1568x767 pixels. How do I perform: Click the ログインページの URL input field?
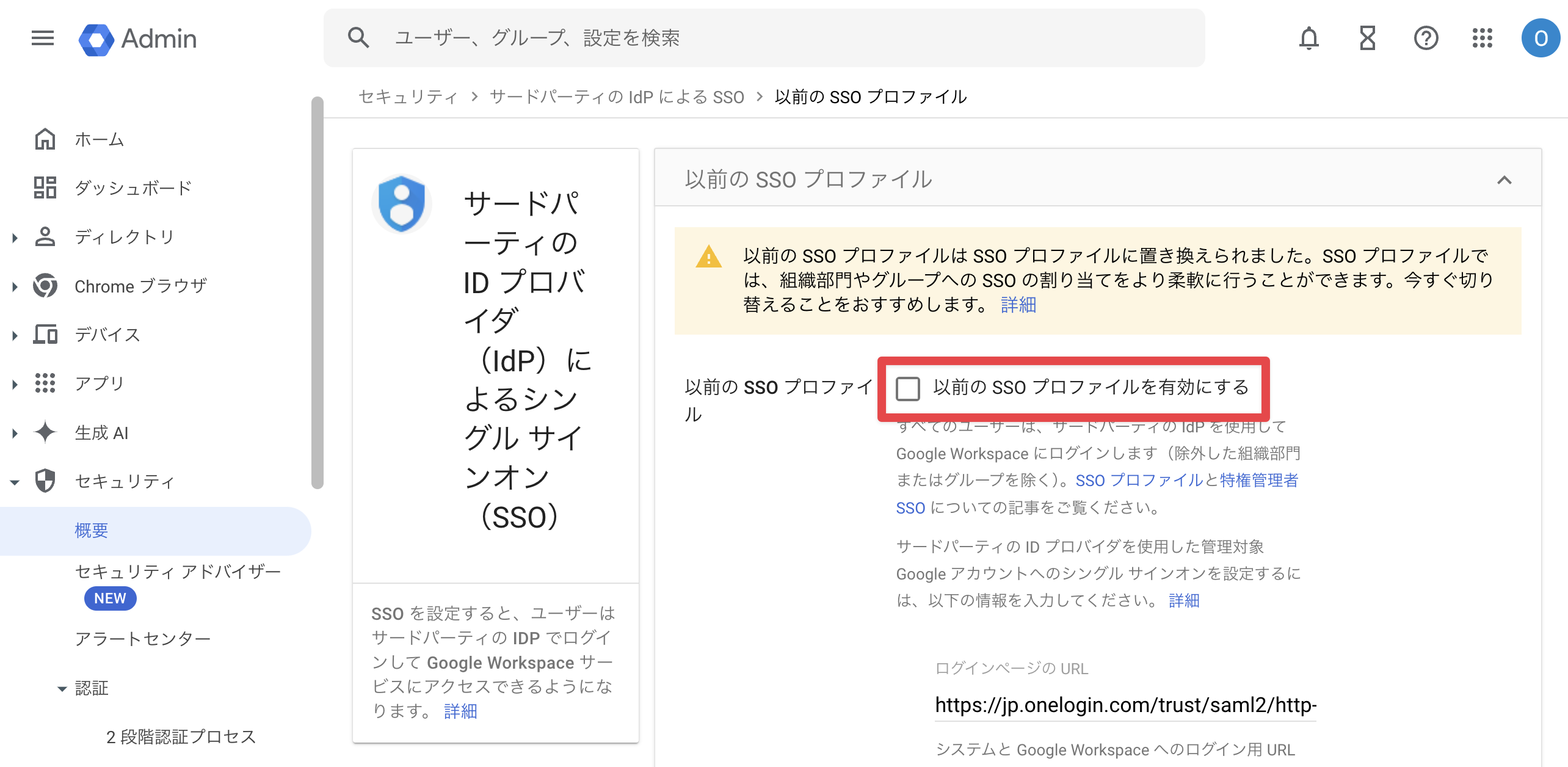tap(1125, 705)
